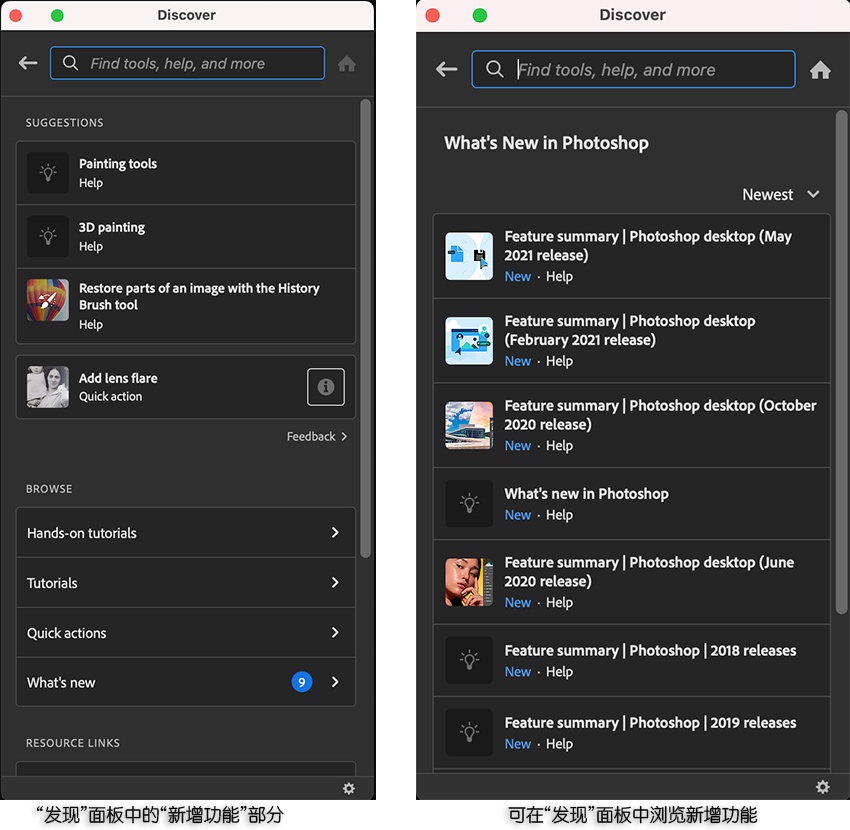Expand Tutorials browse category
This screenshot has width=850, height=830.
coord(186,582)
